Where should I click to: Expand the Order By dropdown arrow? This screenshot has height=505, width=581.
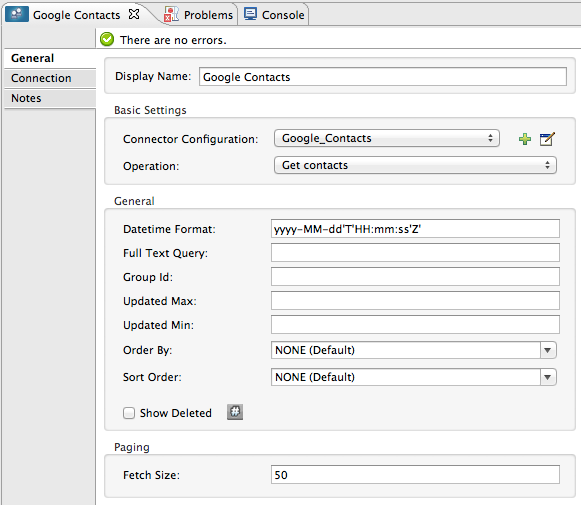(x=548, y=350)
